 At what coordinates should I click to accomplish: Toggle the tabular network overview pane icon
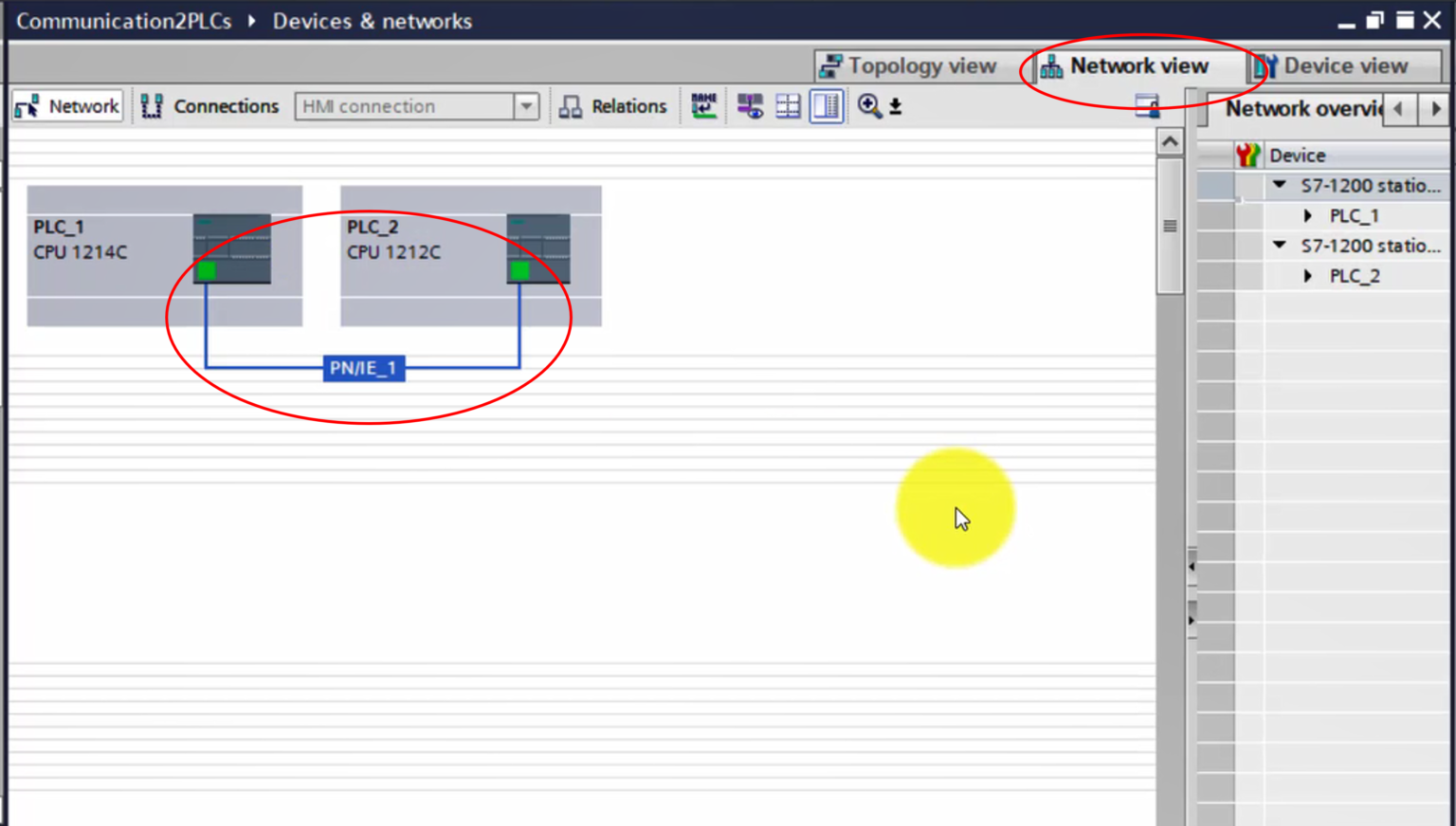826,106
